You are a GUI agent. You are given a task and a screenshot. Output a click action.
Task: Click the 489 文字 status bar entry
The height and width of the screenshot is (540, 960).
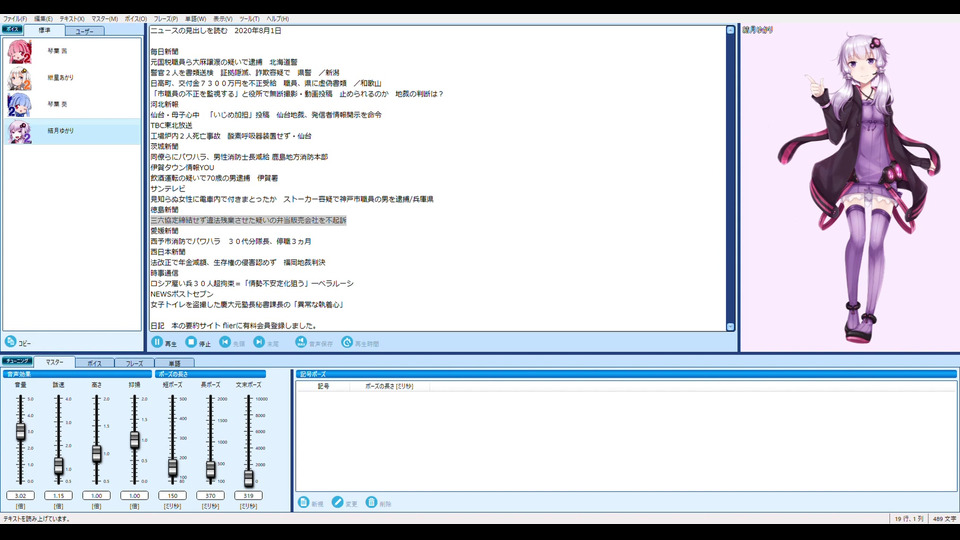tap(945, 519)
